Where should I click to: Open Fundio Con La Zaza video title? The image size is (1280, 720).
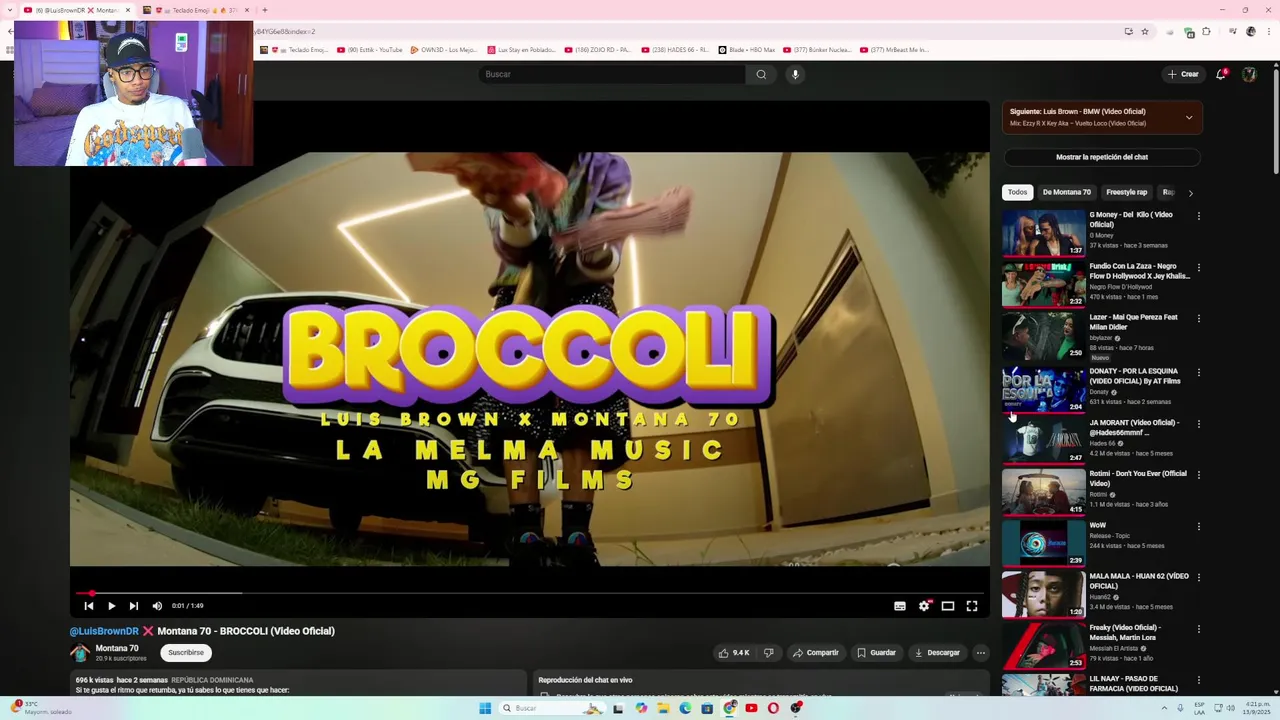[x=1139, y=271]
